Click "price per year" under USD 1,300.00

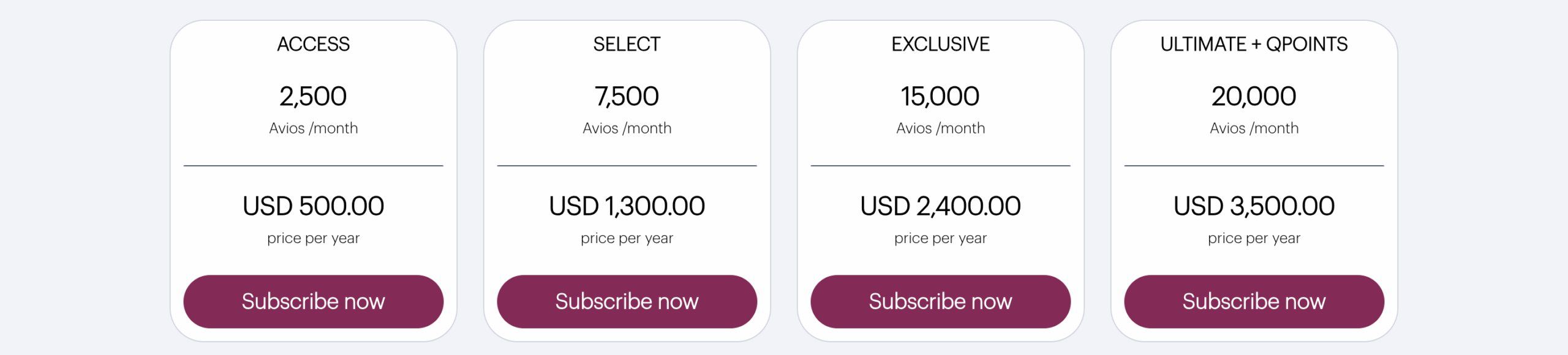(627, 238)
